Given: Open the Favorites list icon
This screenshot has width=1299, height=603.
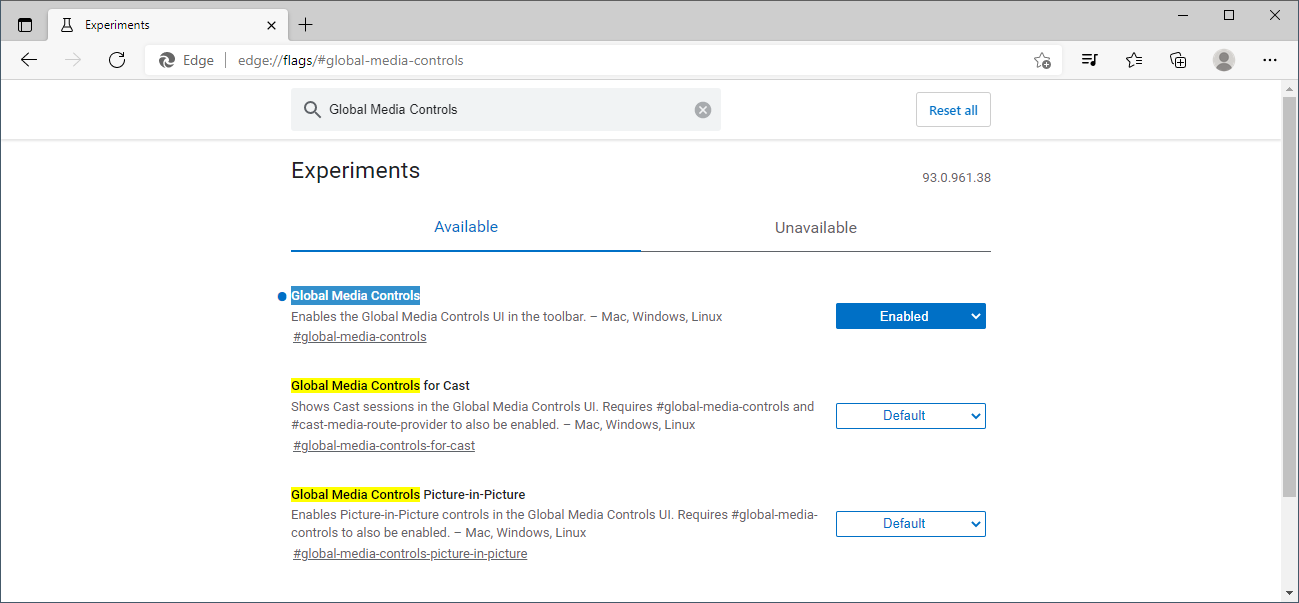Looking at the screenshot, I should (x=1134, y=60).
